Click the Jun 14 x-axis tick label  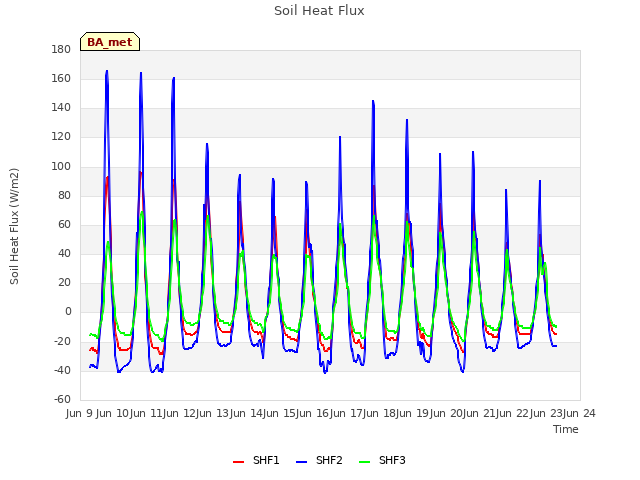click(244, 413)
